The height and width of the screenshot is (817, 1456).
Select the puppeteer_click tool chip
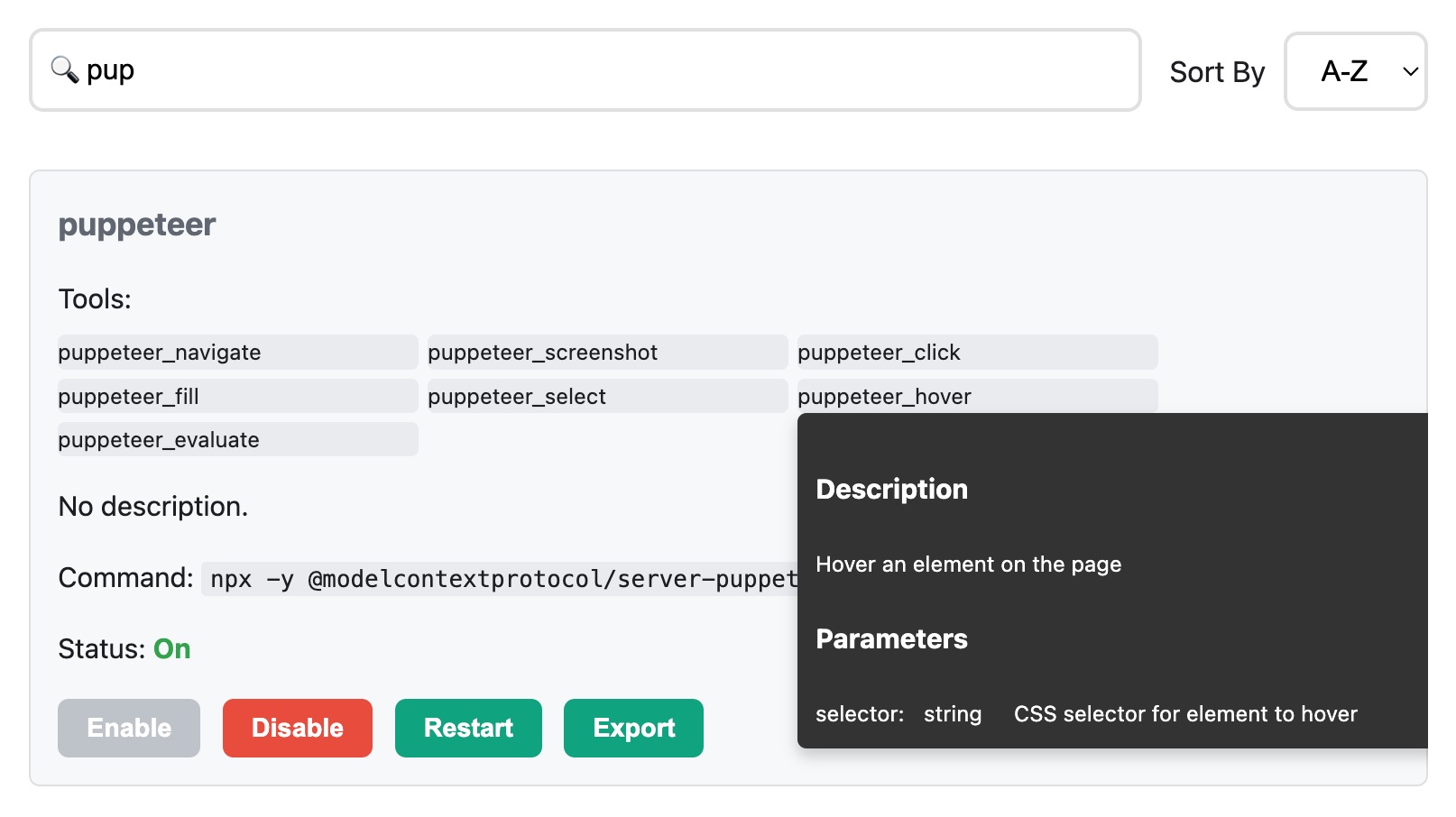click(978, 353)
